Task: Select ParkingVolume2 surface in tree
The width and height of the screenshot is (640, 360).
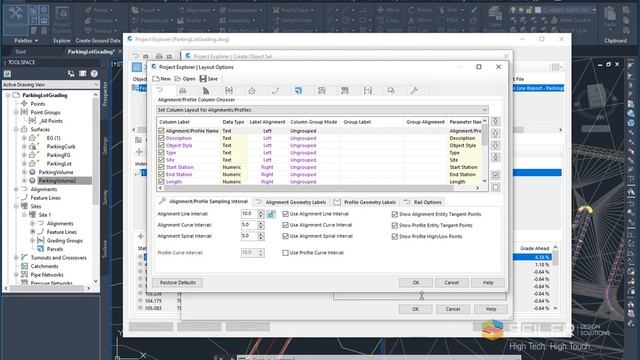Action: click(58, 180)
